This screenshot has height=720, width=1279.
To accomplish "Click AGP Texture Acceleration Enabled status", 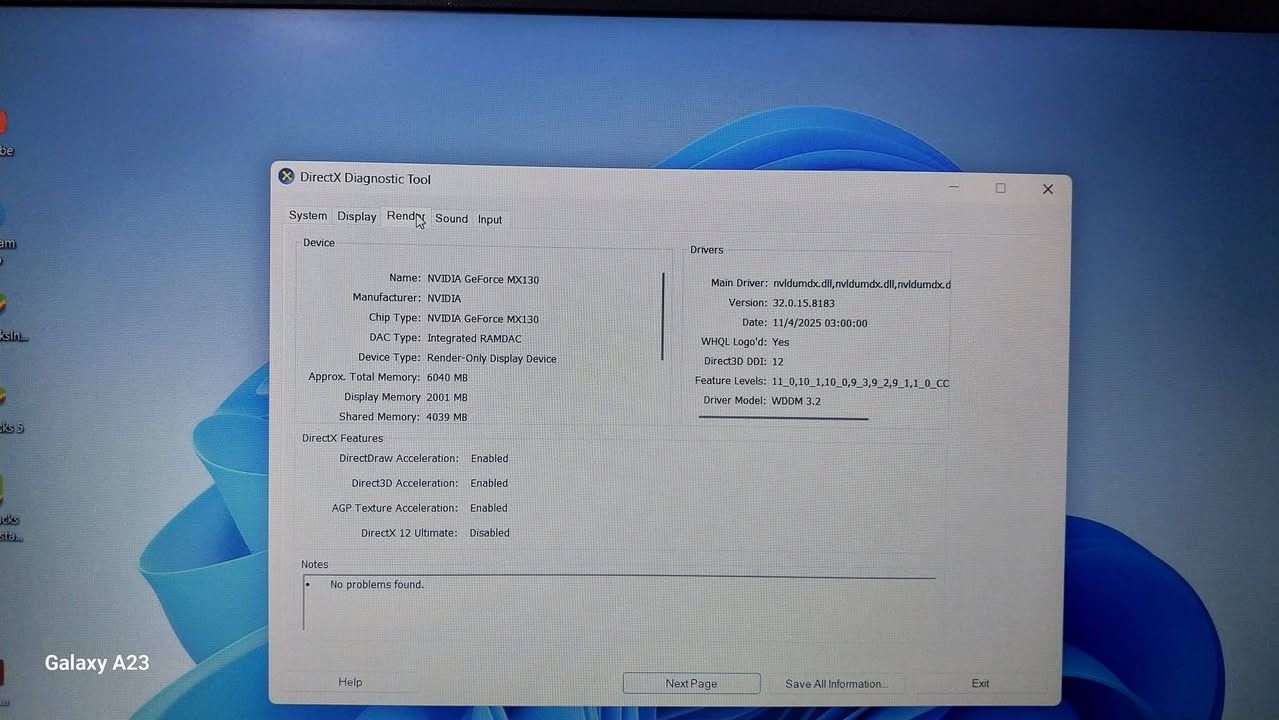I will pyautogui.click(x=490, y=508).
